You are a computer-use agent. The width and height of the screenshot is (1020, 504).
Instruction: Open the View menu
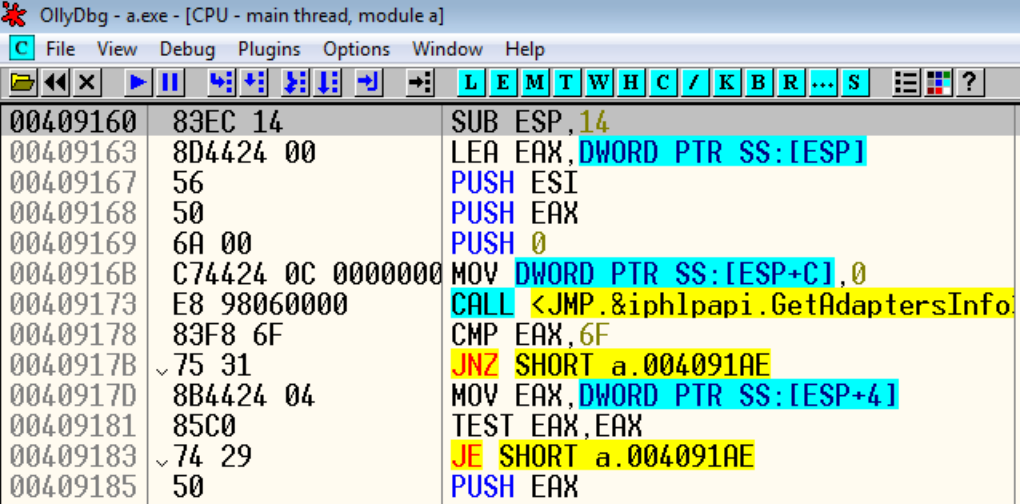tap(117, 49)
